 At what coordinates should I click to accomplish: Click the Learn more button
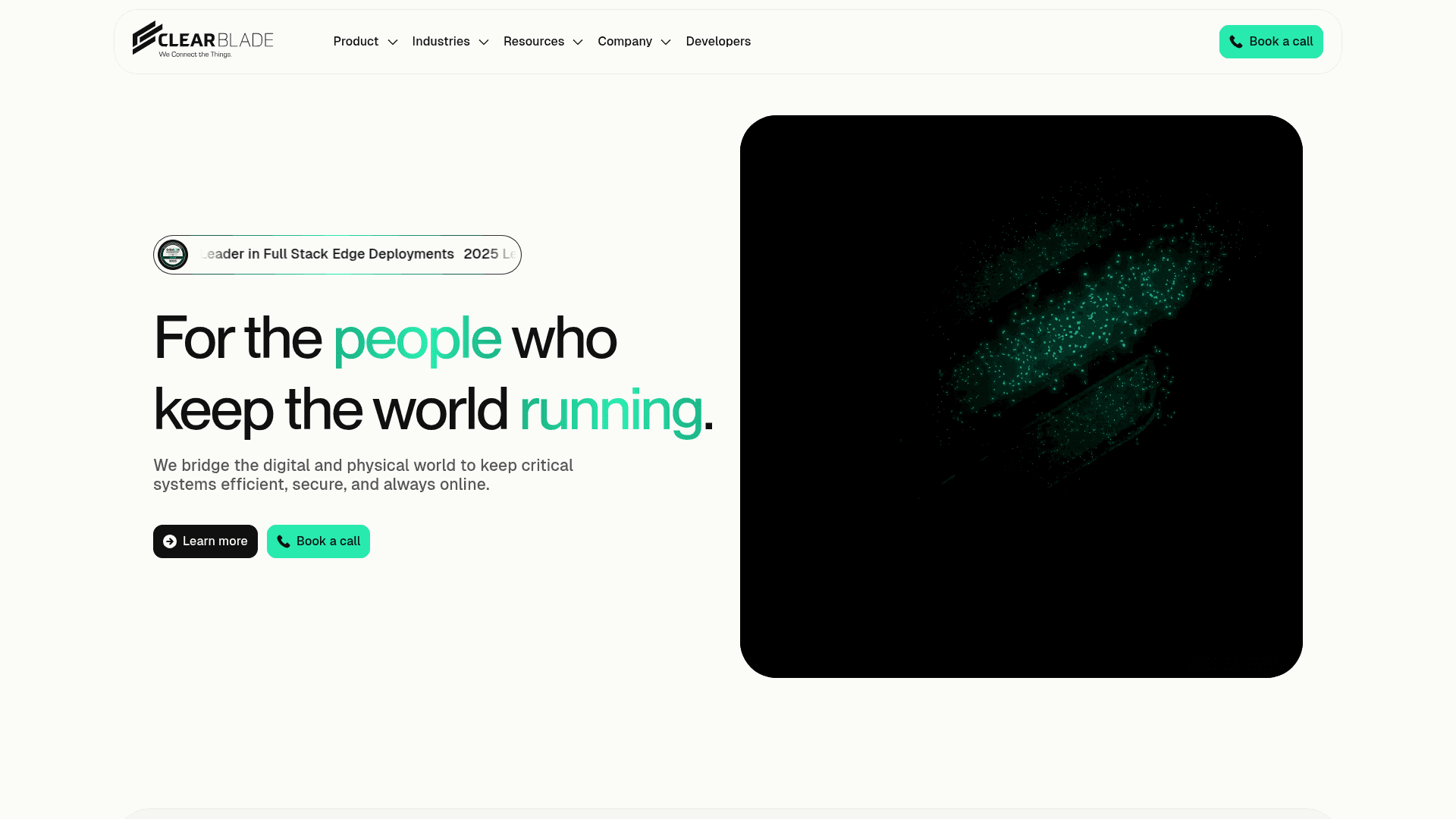point(205,541)
